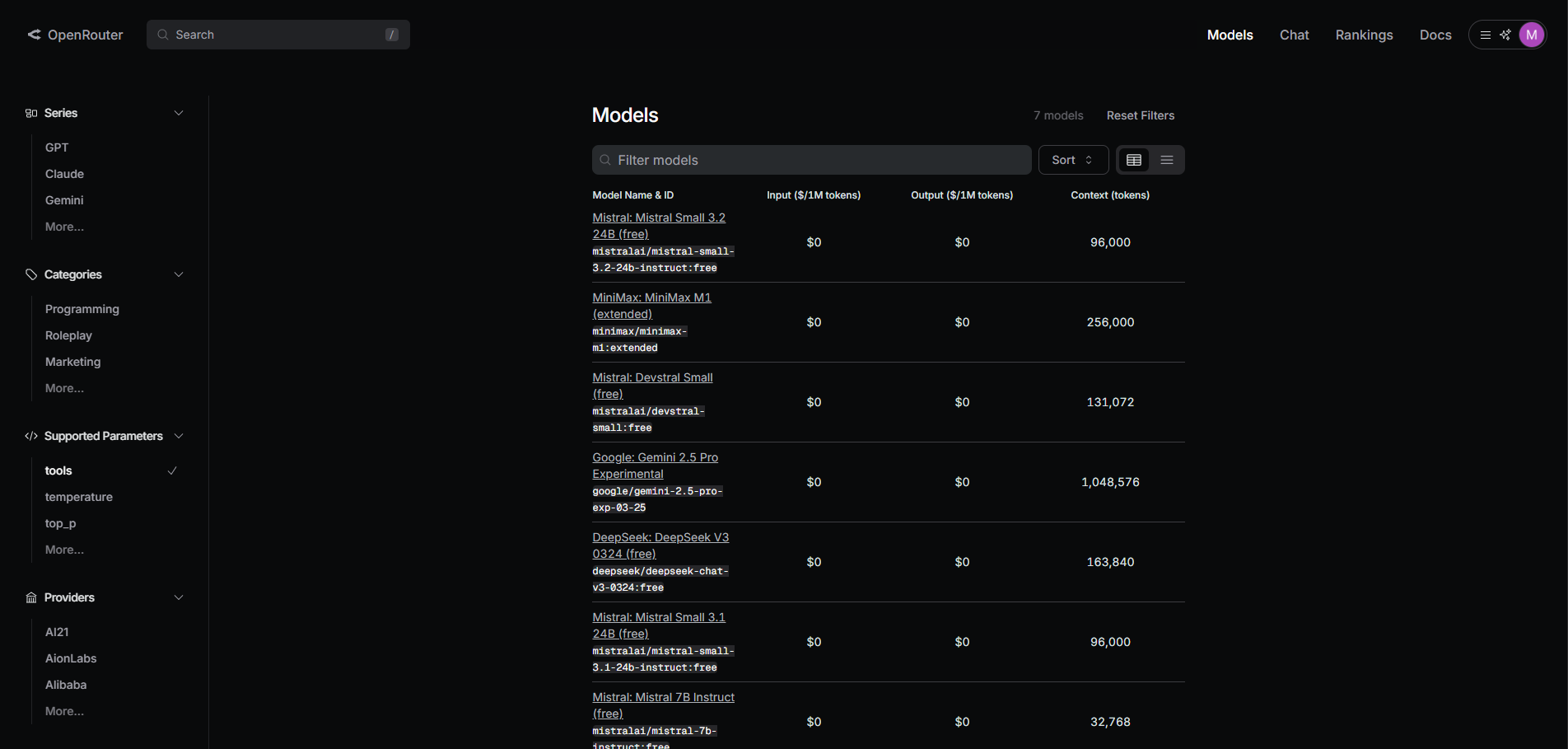Open the Models nav tab

1230,35
